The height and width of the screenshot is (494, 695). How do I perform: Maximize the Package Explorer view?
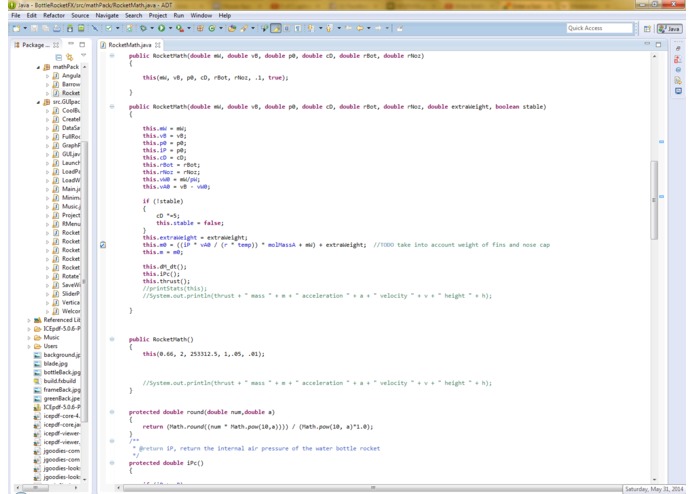(x=82, y=44)
